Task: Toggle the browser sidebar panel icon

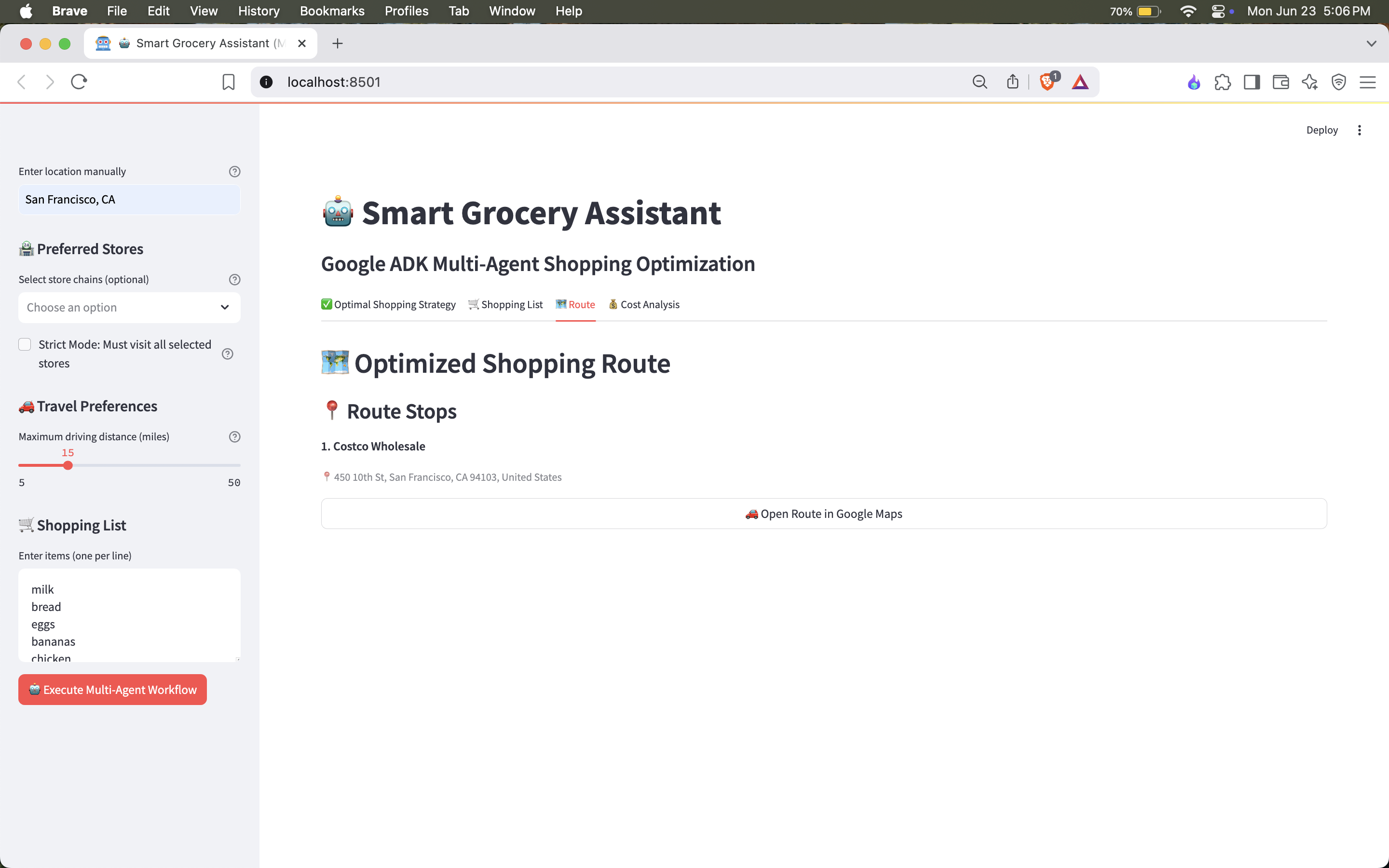Action: tap(1251, 82)
